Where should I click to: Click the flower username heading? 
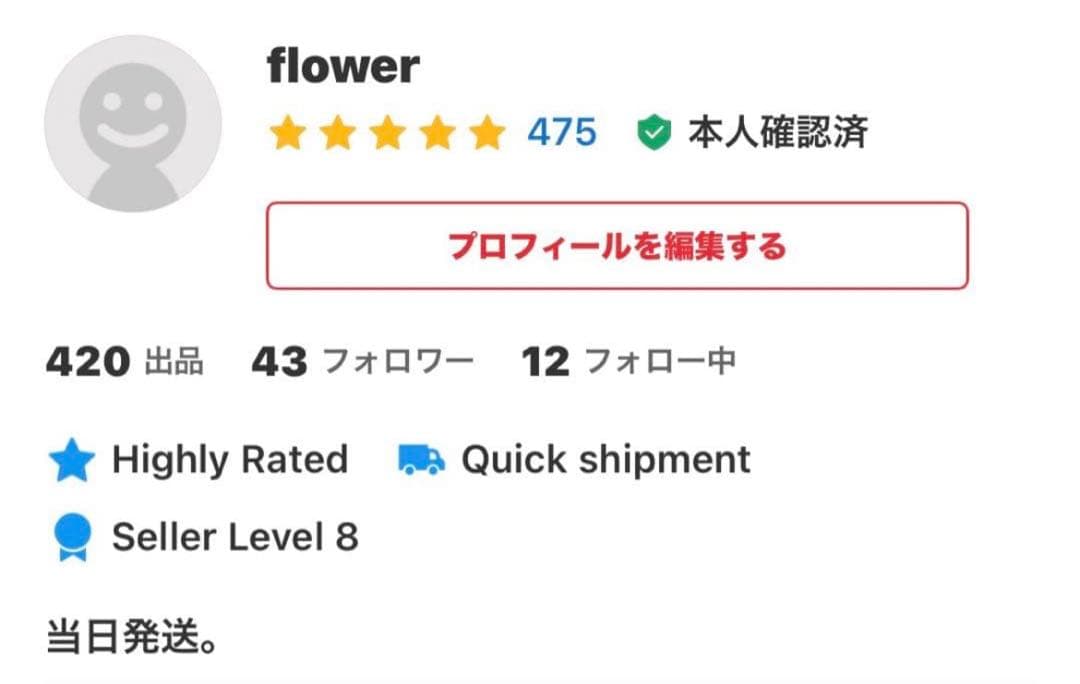pos(343,67)
